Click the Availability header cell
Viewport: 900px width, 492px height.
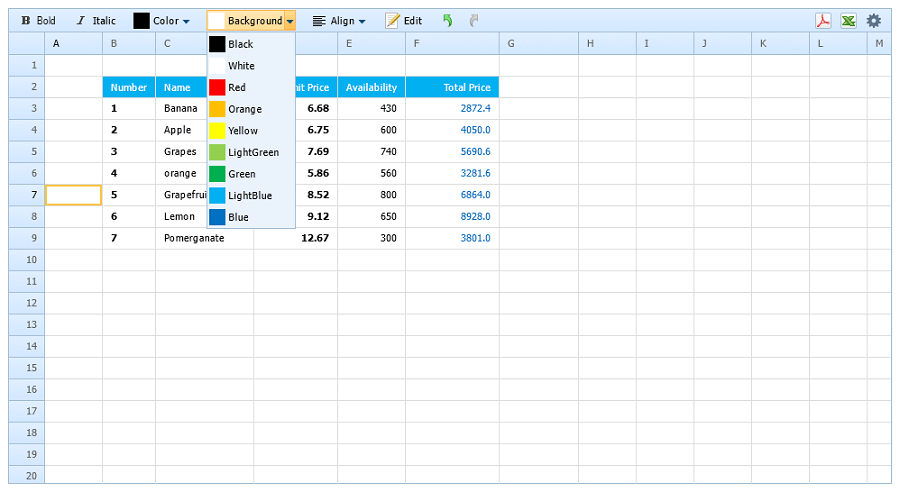pos(371,87)
